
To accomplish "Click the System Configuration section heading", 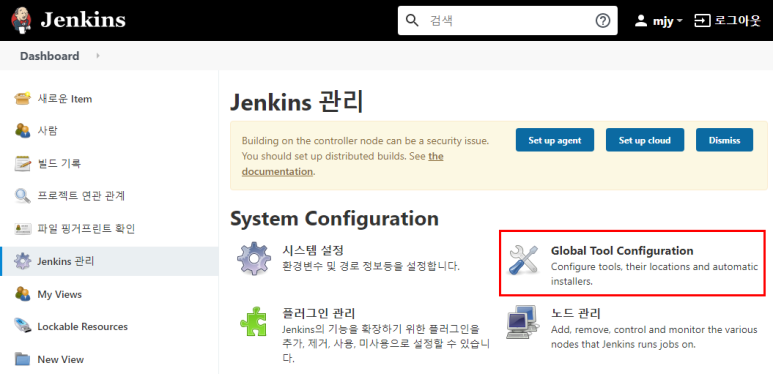I will [x=334, y=218].
